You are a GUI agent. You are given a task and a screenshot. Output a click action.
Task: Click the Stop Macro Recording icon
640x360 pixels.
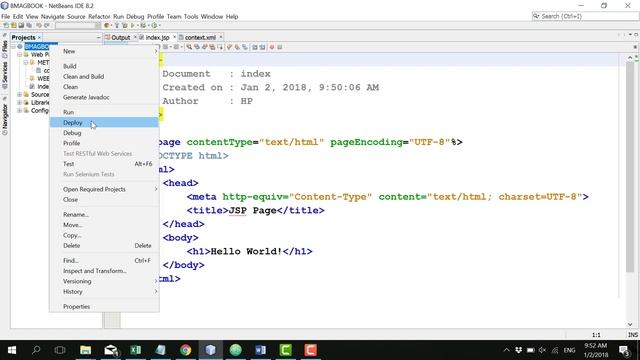point(280,47)
